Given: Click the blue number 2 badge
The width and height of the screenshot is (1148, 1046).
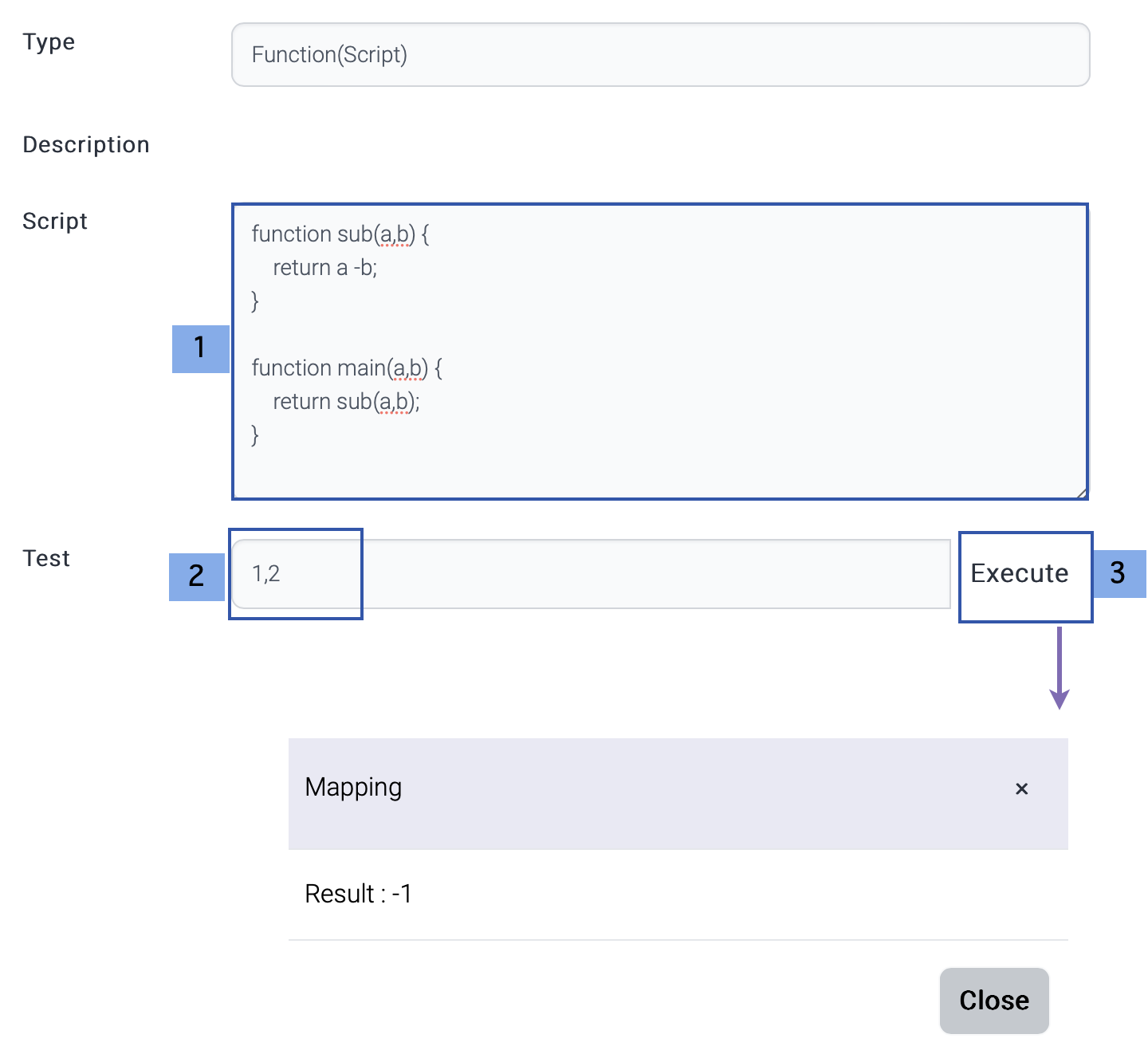Looking at the screenshot, I should click(196, 576).
